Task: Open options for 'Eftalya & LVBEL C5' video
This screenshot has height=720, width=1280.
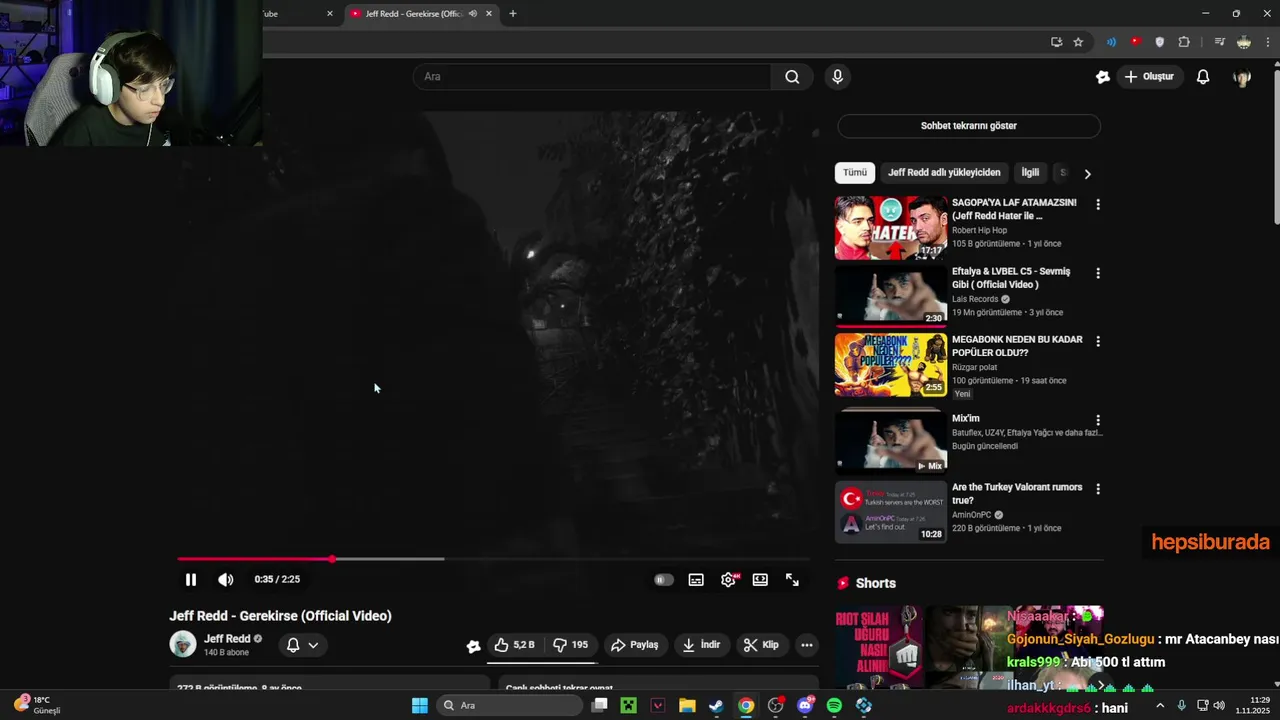Action: click(1098, 273)
